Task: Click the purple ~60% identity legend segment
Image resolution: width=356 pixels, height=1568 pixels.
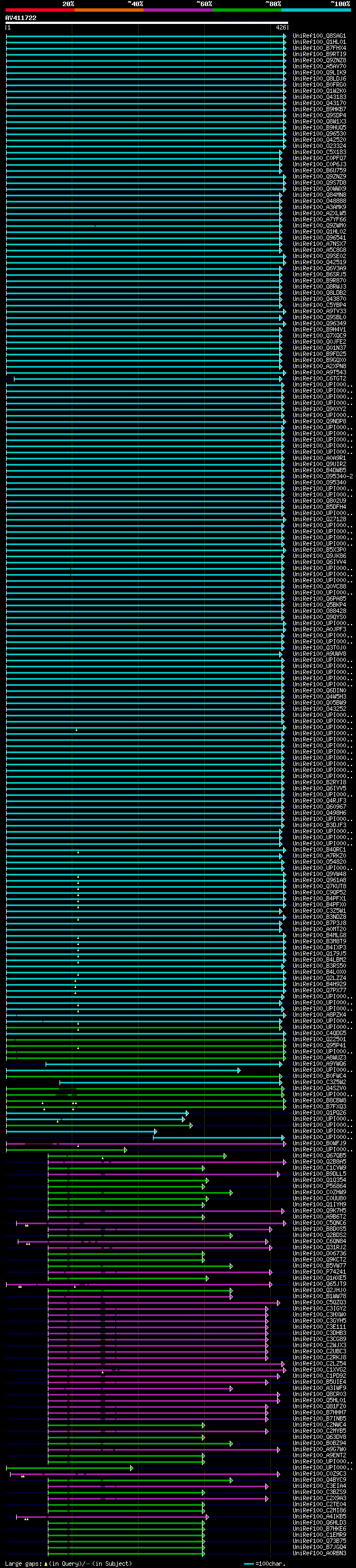Action: 177,10
